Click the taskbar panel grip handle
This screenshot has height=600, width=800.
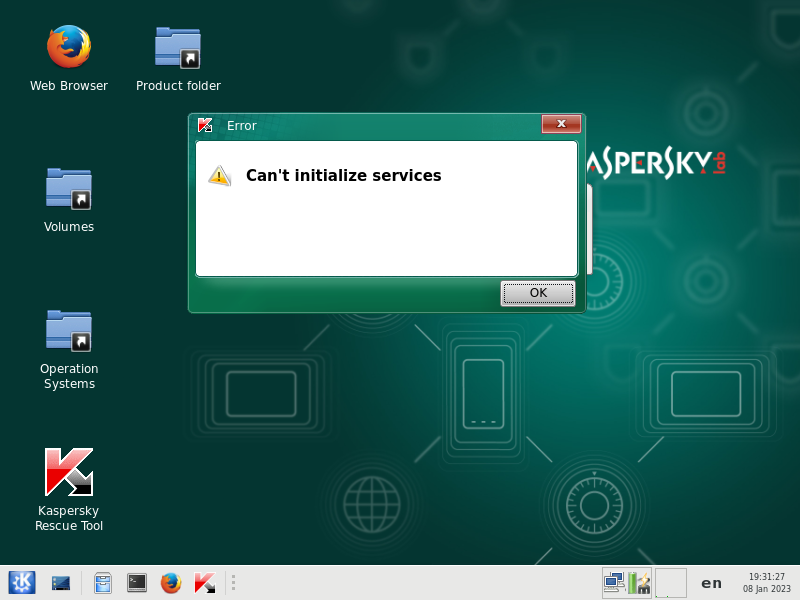coord(232,582)
